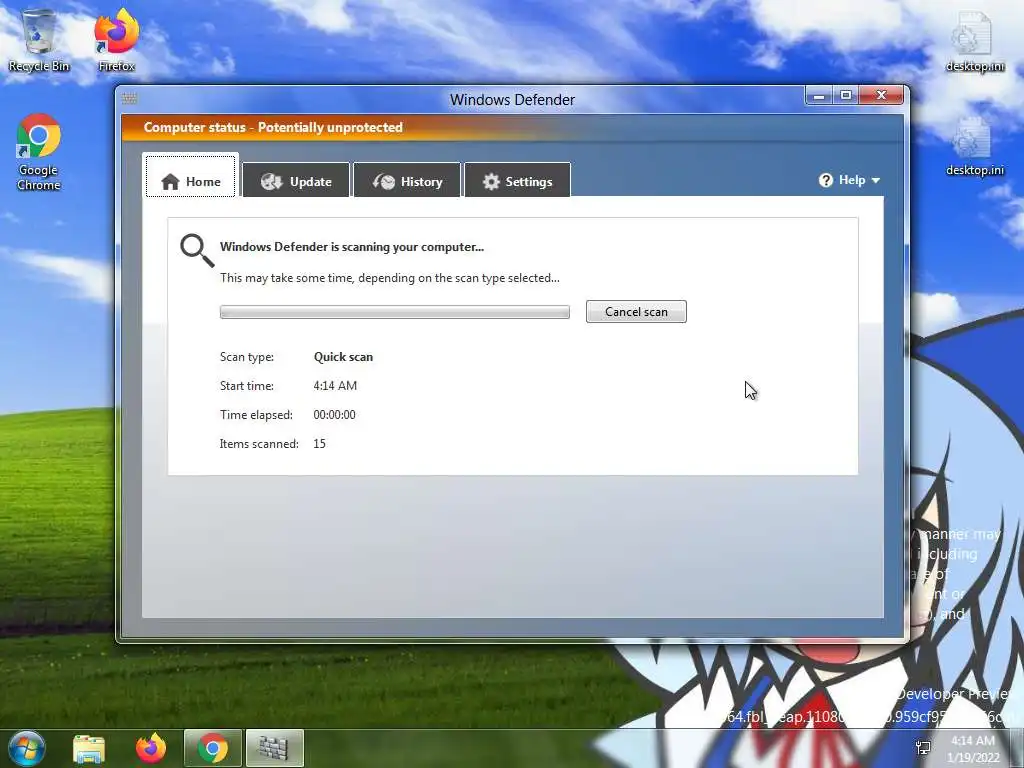The height and width of the screenshot is (768, 1024).
Task: Open the taskbar clock and date
Action: pyautogui.click(x=973, y=749)
